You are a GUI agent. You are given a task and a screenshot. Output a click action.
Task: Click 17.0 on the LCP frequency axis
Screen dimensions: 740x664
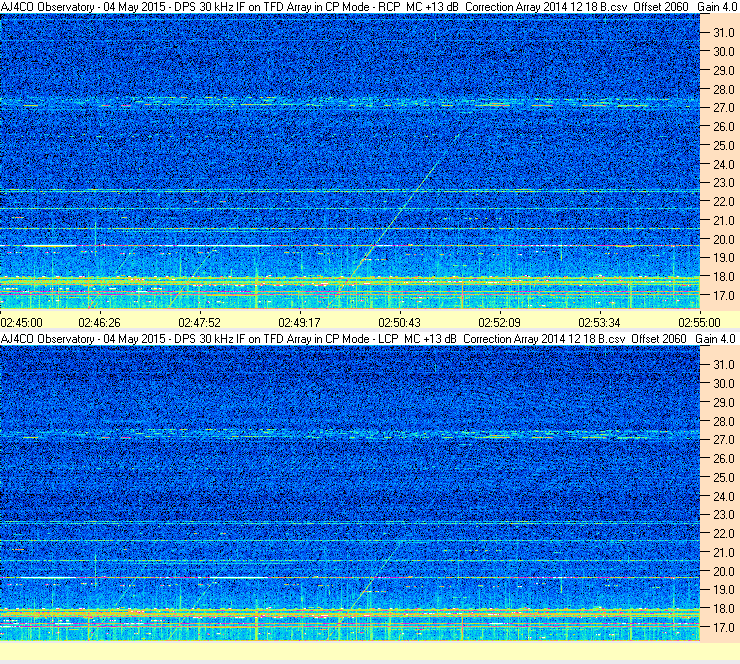(x=723, y=628)
